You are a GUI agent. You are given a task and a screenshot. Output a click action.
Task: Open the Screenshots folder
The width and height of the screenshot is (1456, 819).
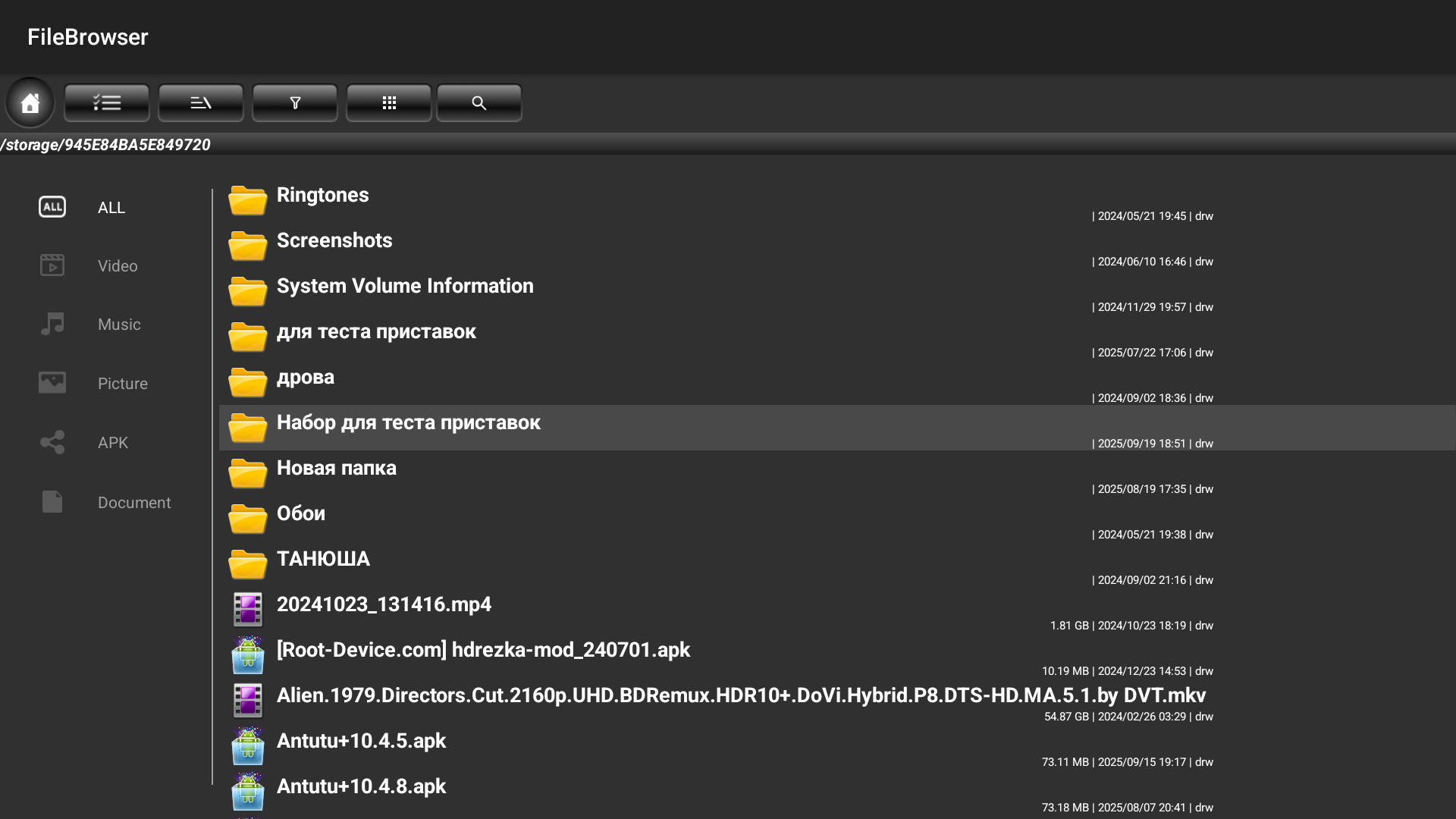click(x=334, y=241)
